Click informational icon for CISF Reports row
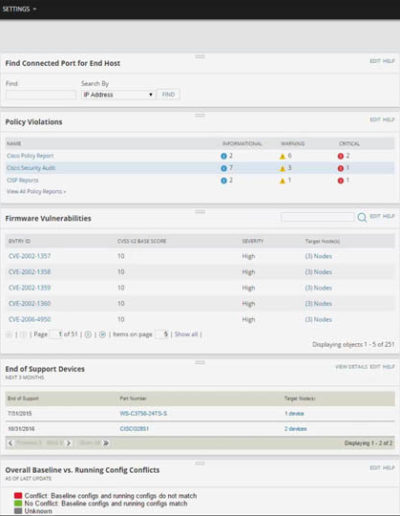400x516 pixels. pos(224,180)
